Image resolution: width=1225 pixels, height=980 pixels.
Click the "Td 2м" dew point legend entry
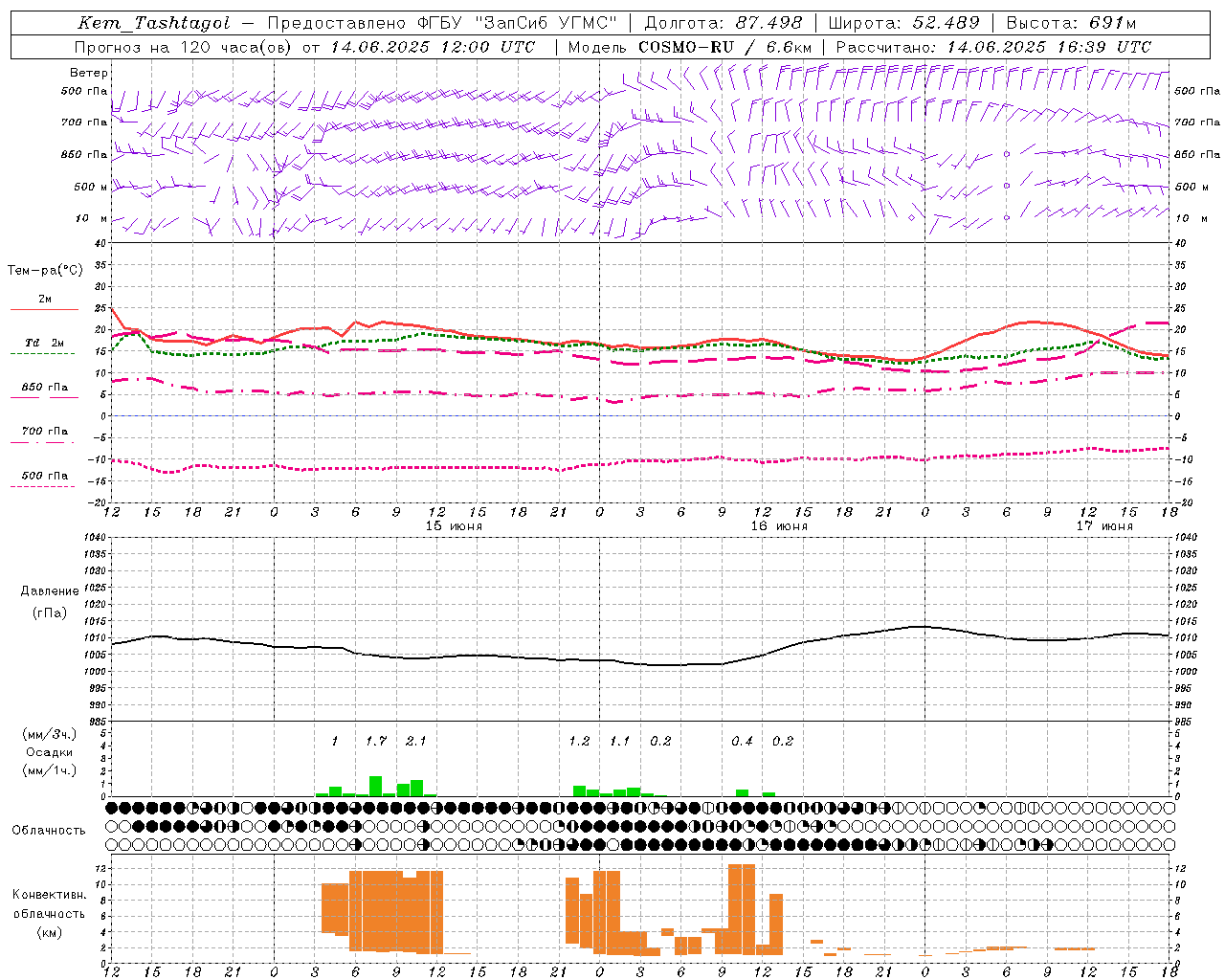point(45,343)
